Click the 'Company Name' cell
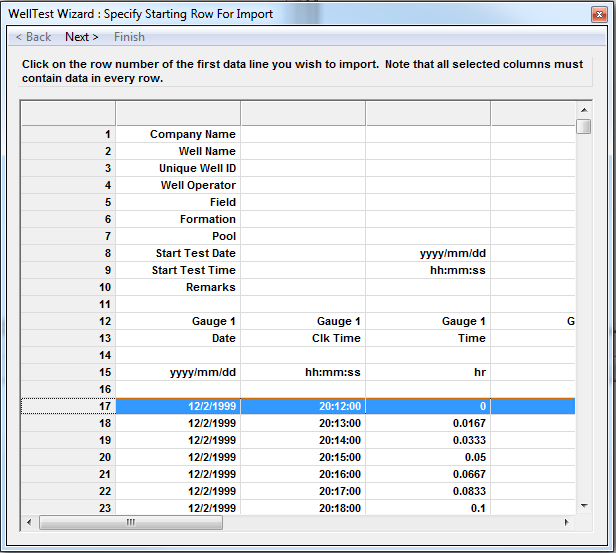 178,134
